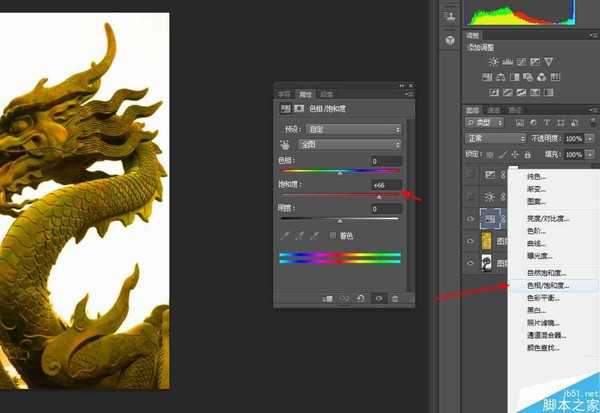
Task: Open the 正常 blend mode dropdown
Action: click(x=496, y=138)
